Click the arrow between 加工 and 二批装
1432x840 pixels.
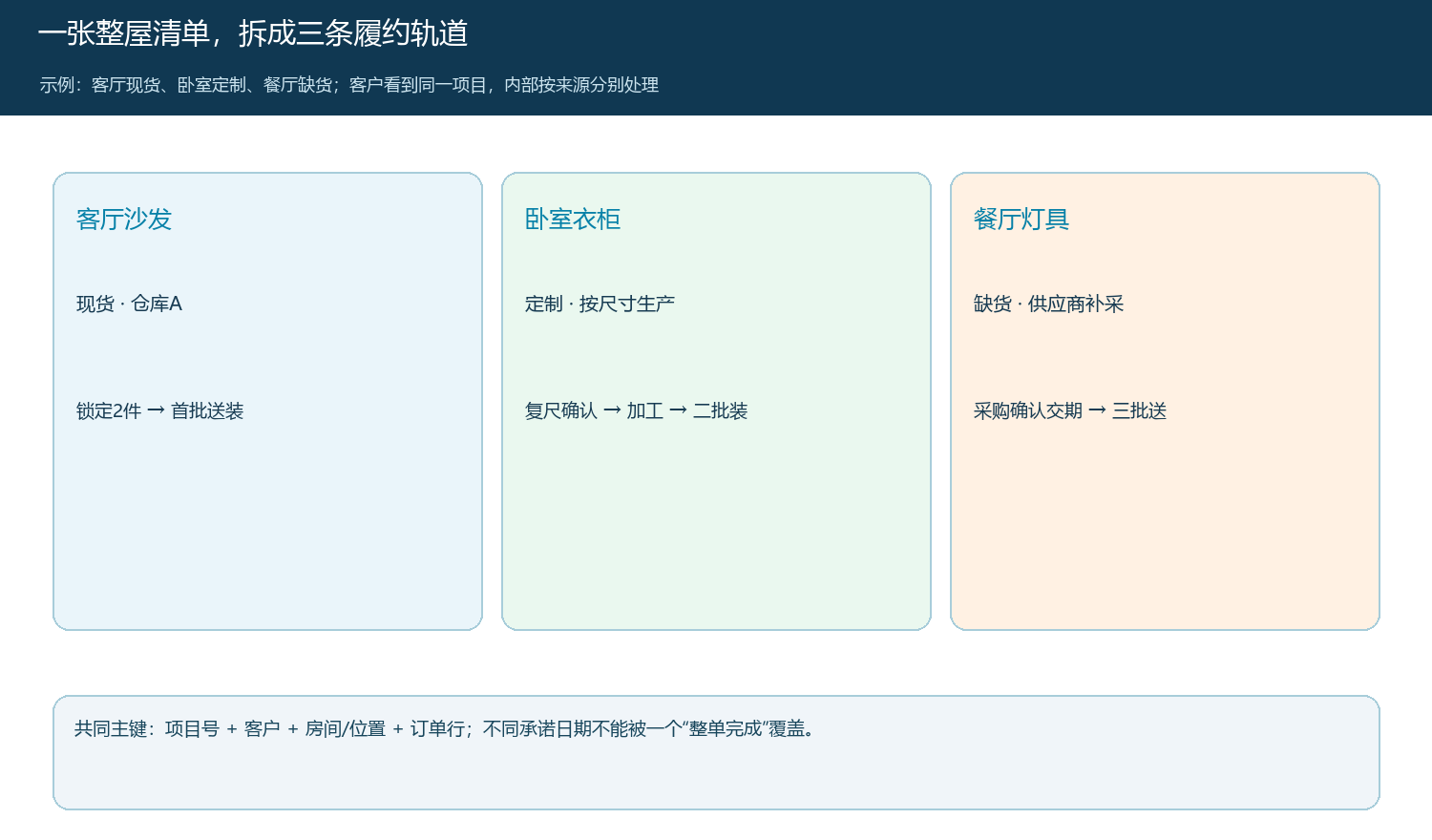[678, 410]
